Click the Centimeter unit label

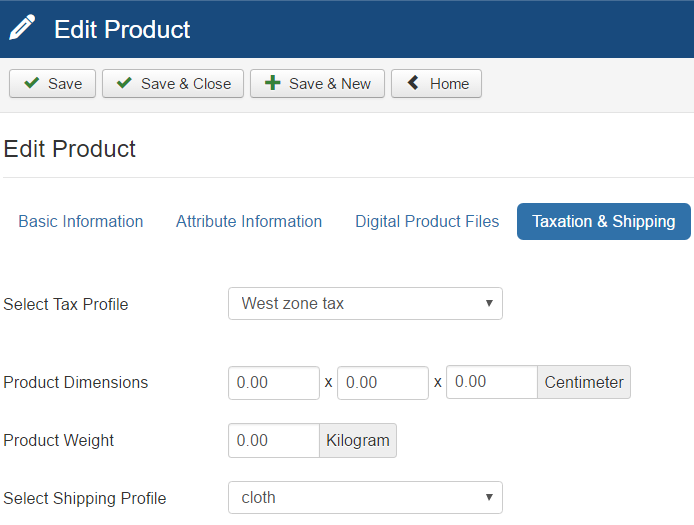[x=584, y=382]
